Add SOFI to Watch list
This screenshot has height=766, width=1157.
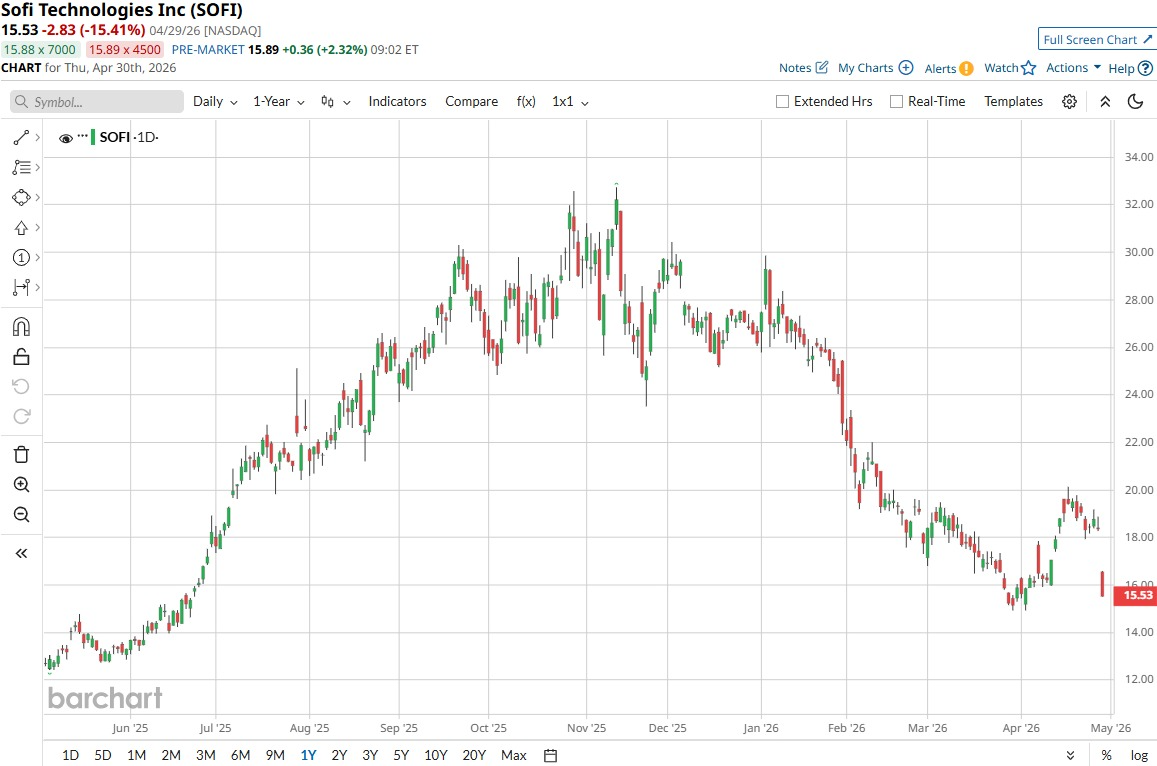1009,68
